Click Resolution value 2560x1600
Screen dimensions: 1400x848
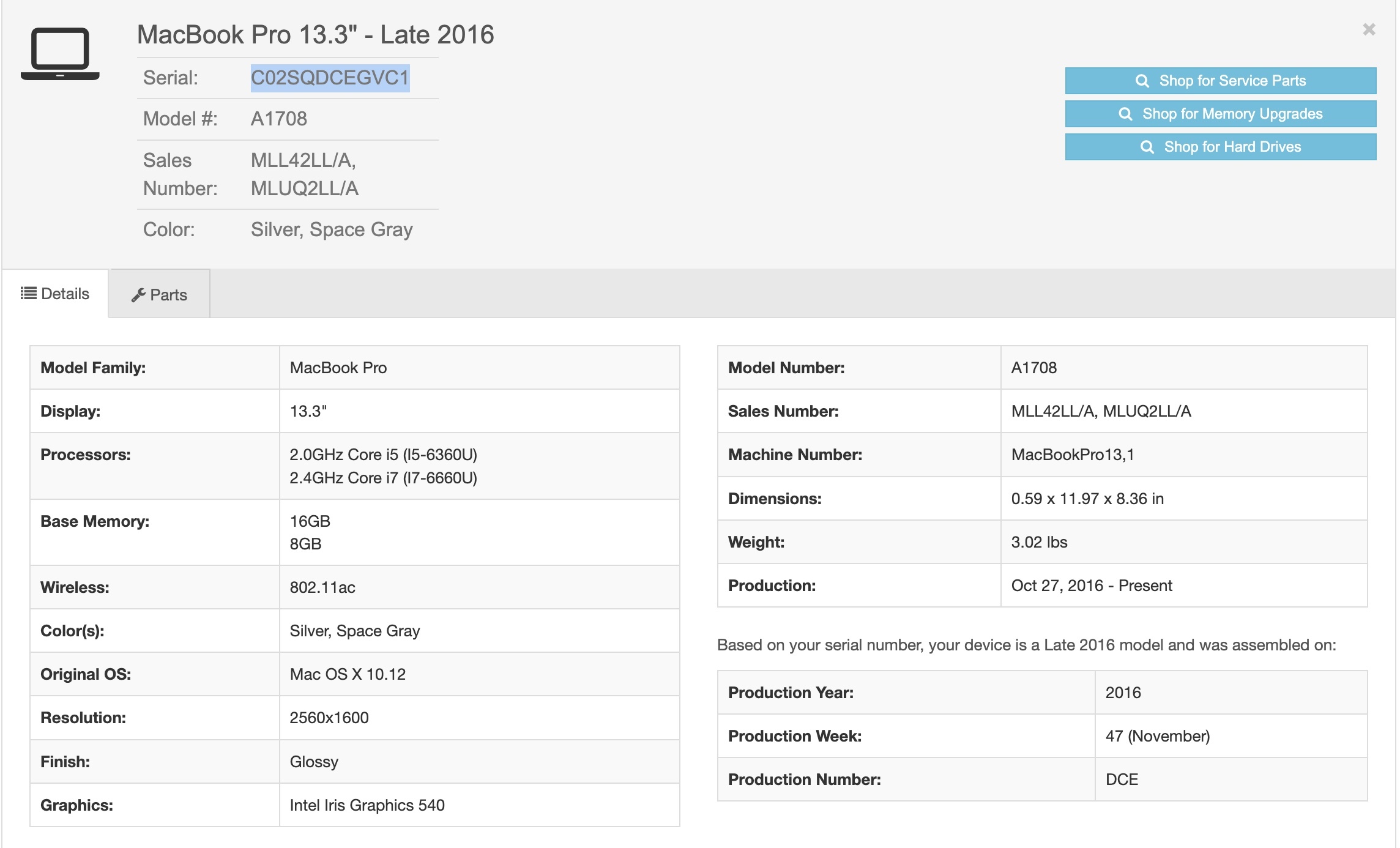(329, 718)
